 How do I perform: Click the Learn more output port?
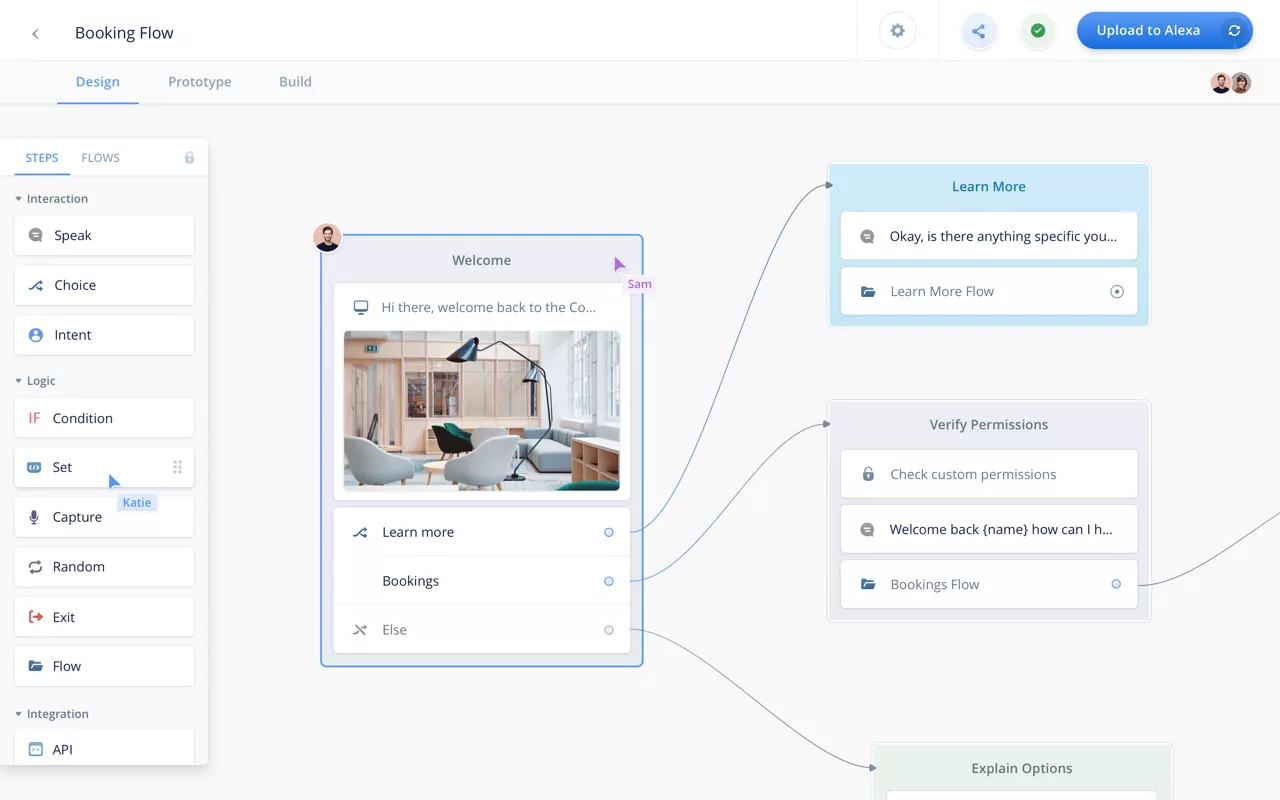point(608,532)
